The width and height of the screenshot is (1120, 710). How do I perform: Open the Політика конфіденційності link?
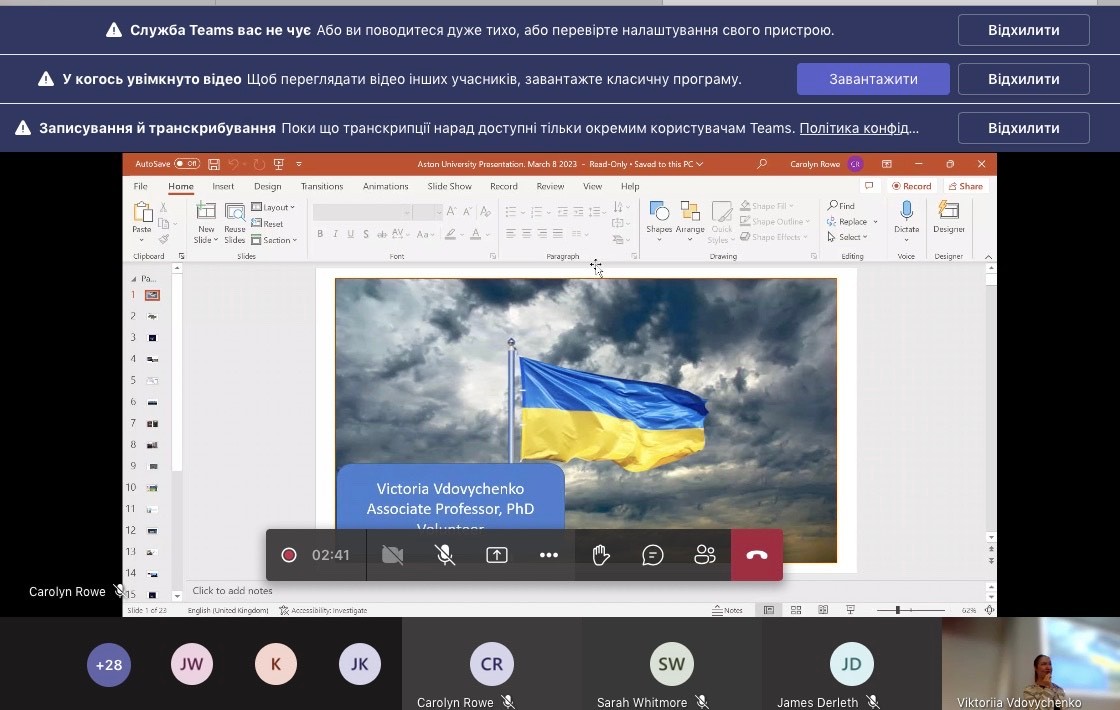858,128
